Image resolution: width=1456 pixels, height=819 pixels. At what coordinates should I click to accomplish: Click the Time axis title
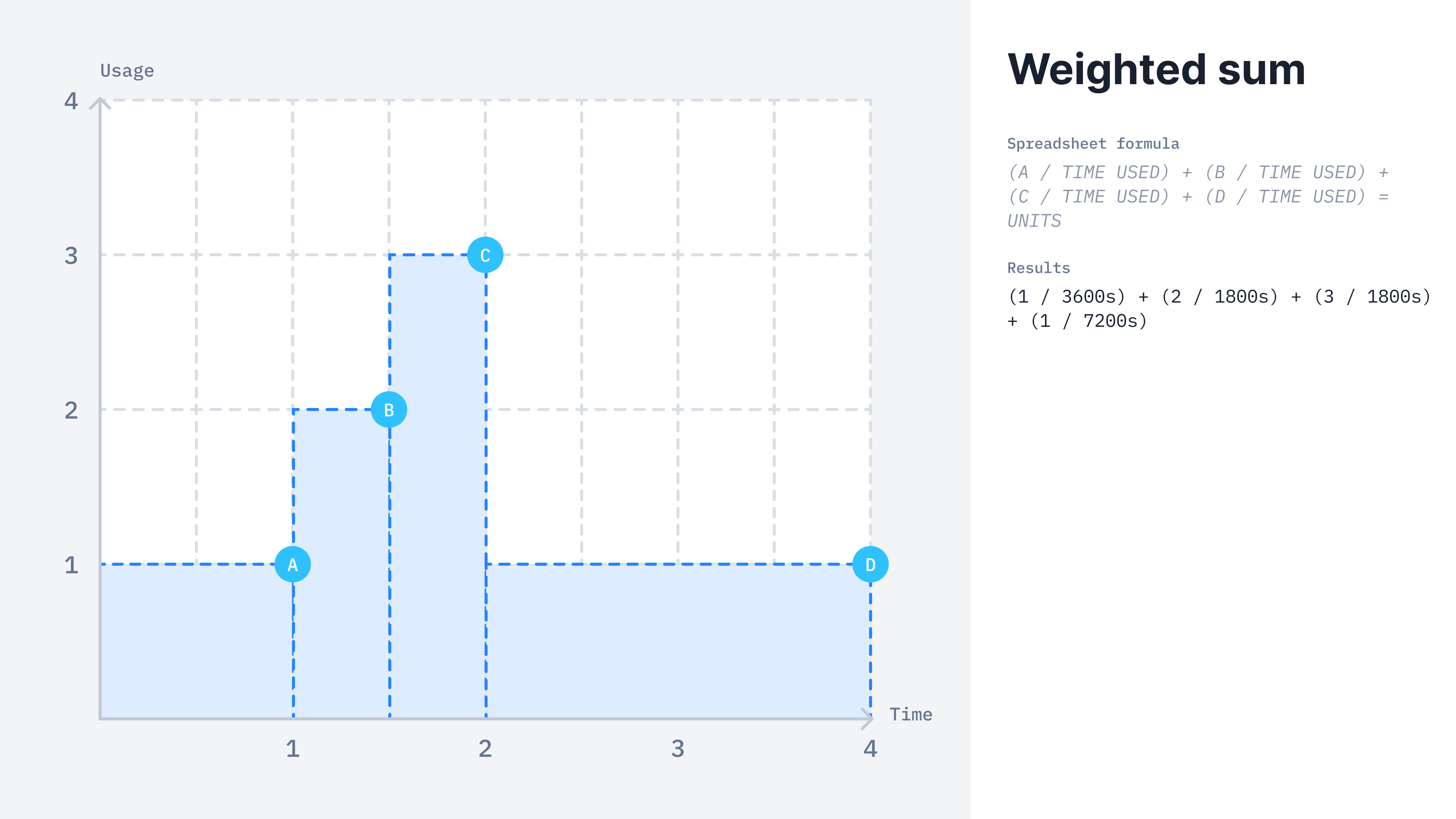pos(911,714)
